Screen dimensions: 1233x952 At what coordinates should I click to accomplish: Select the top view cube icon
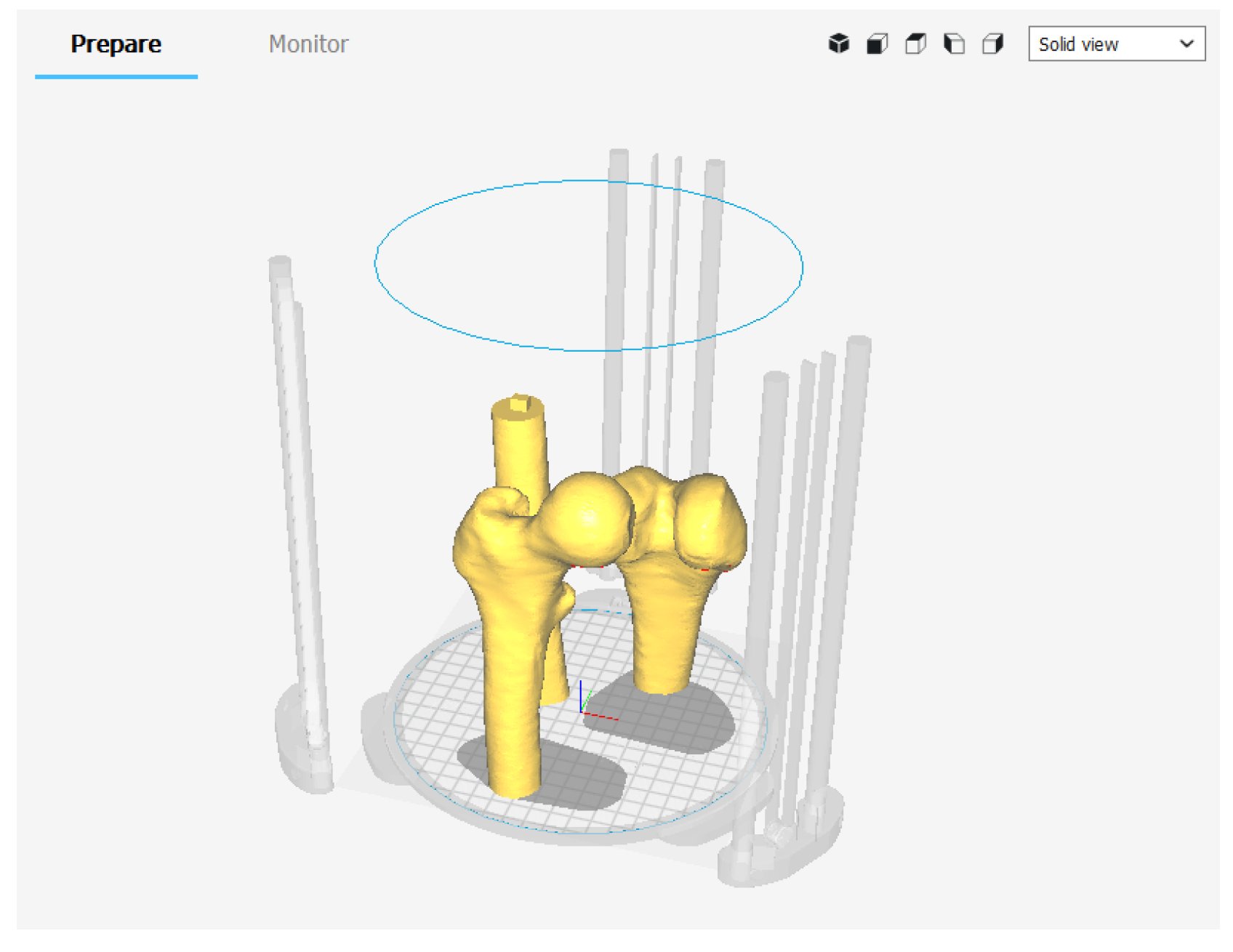915,44
